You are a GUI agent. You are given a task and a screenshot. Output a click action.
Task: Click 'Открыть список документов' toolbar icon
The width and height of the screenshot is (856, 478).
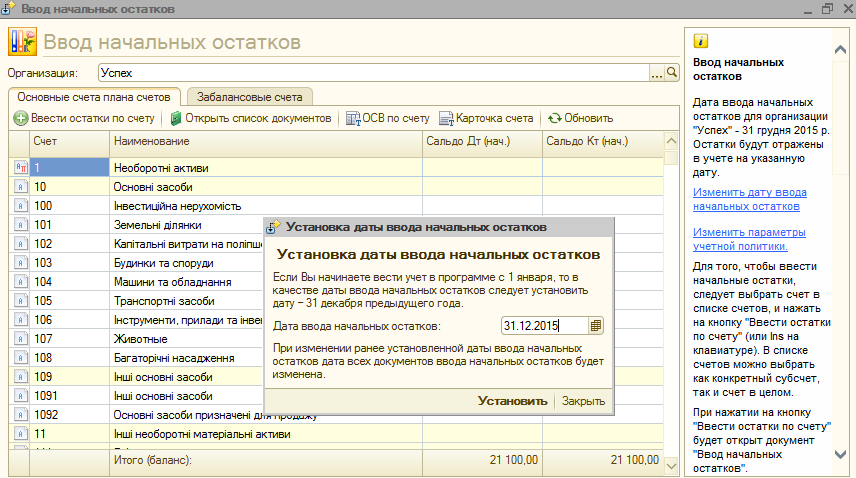176,118
